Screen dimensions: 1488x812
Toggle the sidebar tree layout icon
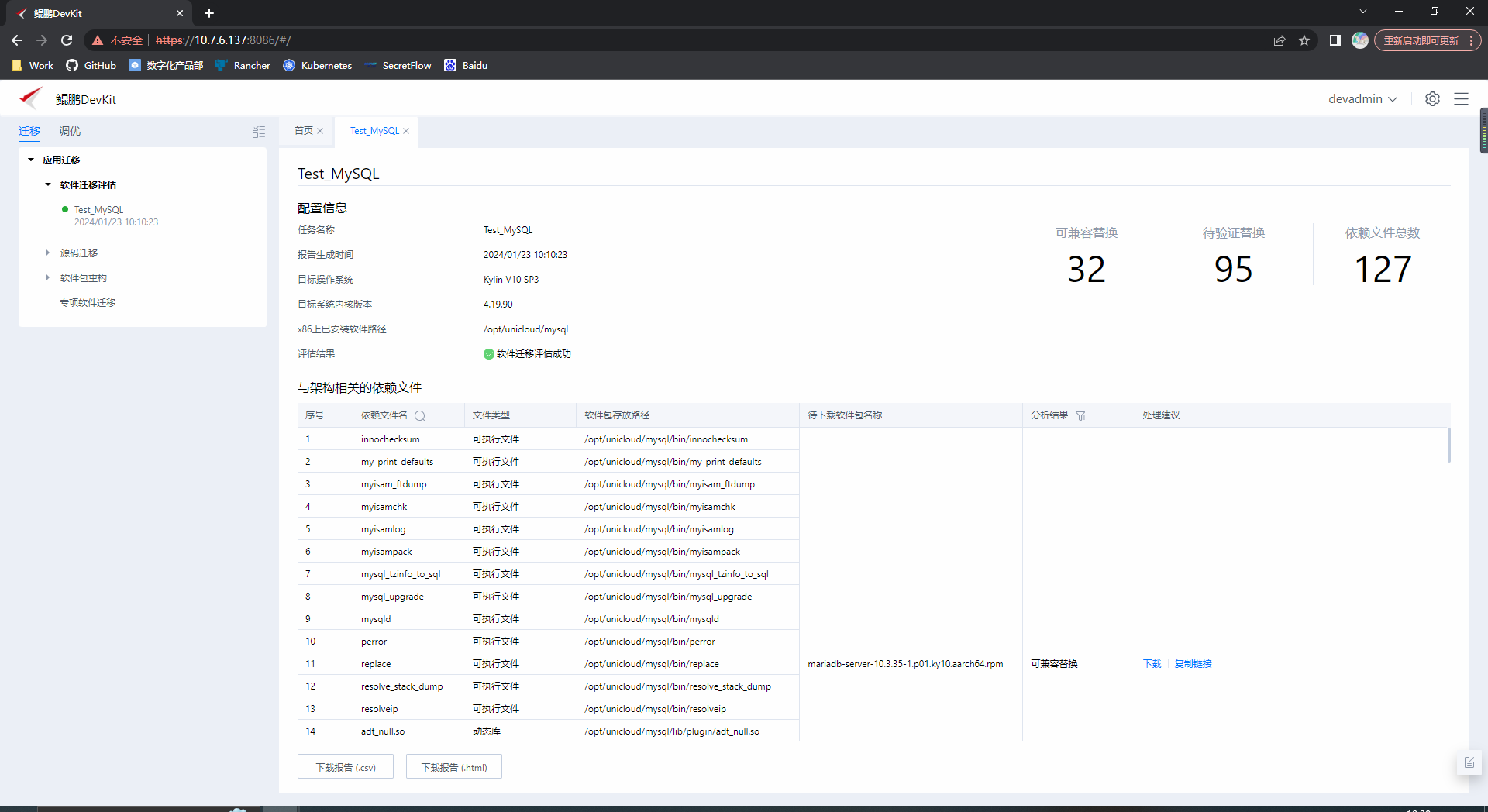coord(259,132)
